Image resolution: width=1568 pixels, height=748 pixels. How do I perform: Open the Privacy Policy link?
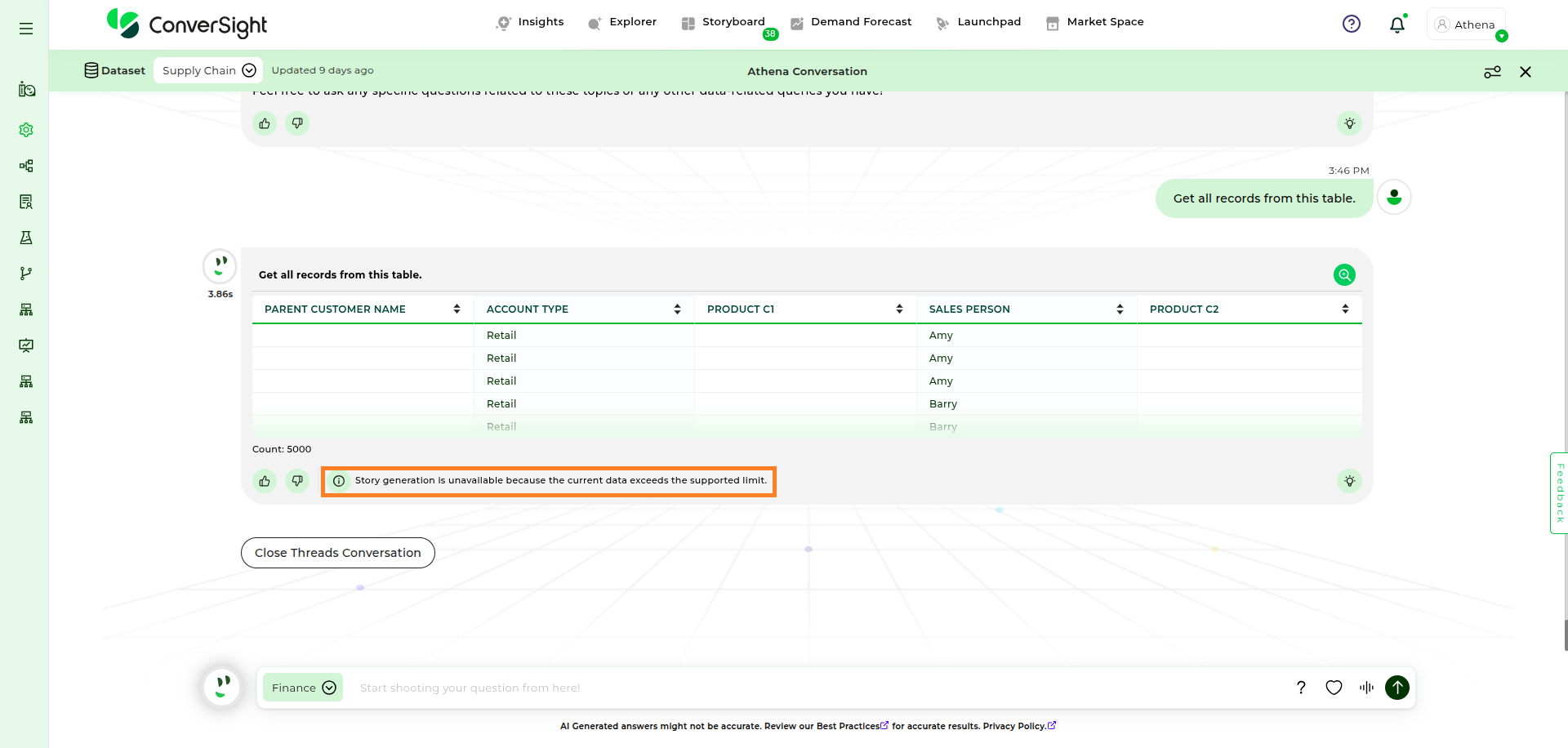(1018, 726)
